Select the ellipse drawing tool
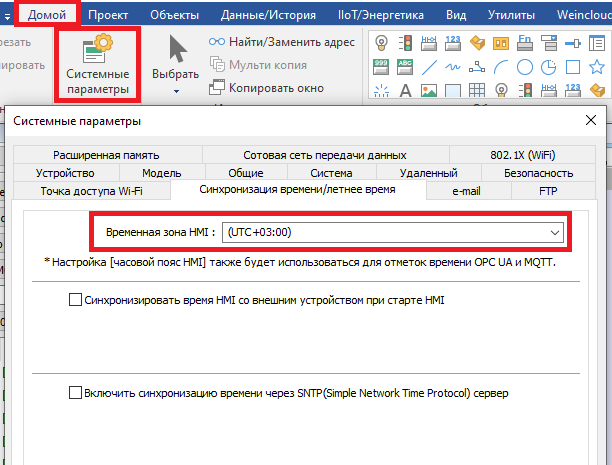The image size is (612, 465). [526, 68]
